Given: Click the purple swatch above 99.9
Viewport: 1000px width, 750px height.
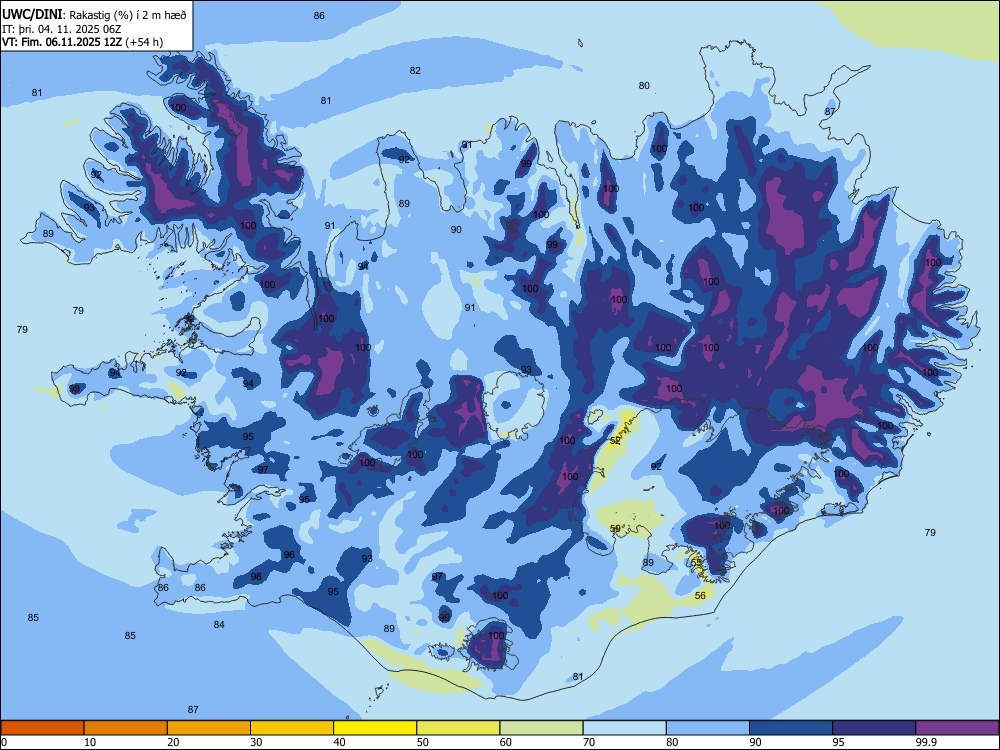Looking at the screenshot, I should (957, 728).
